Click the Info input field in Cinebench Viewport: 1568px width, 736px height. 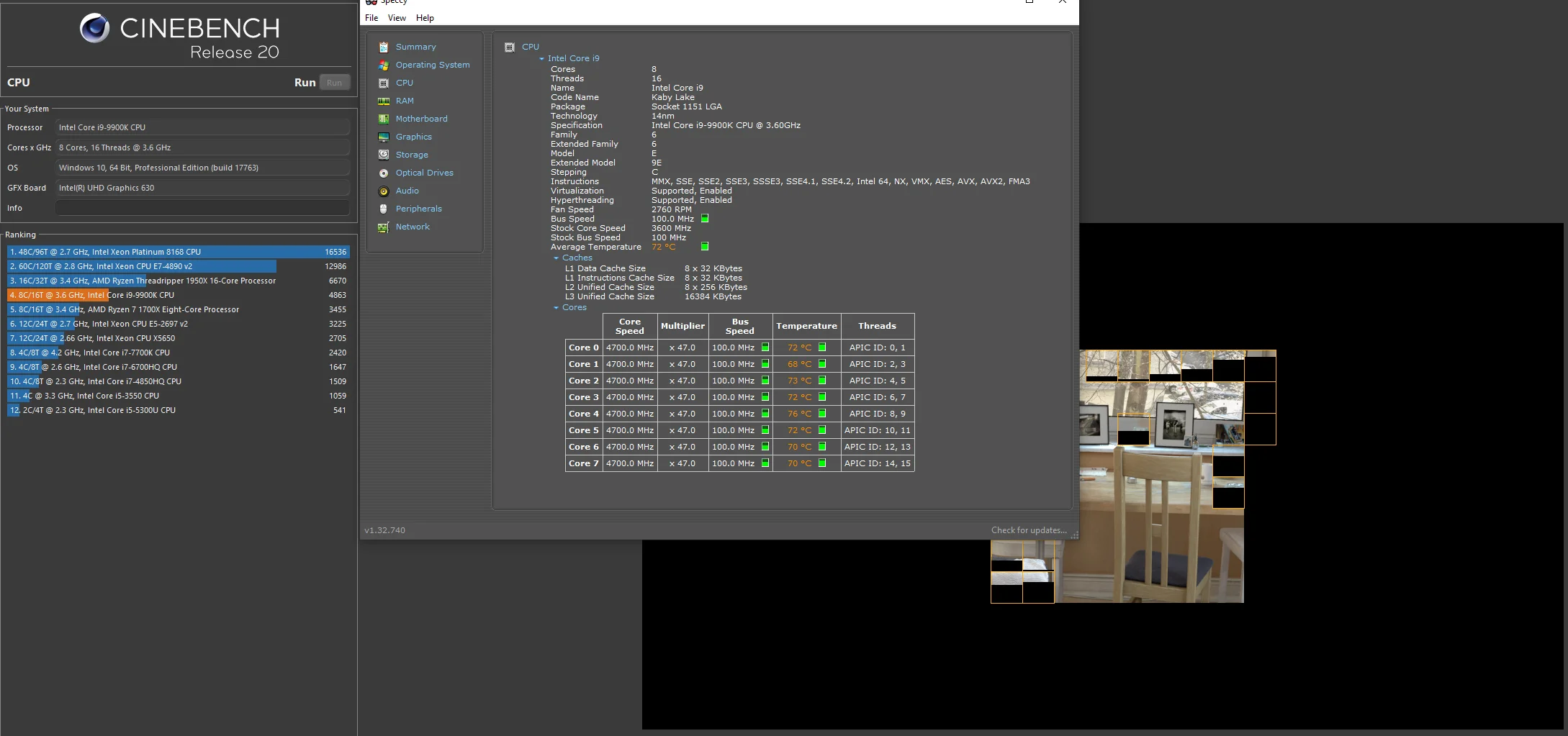(202, 208)
